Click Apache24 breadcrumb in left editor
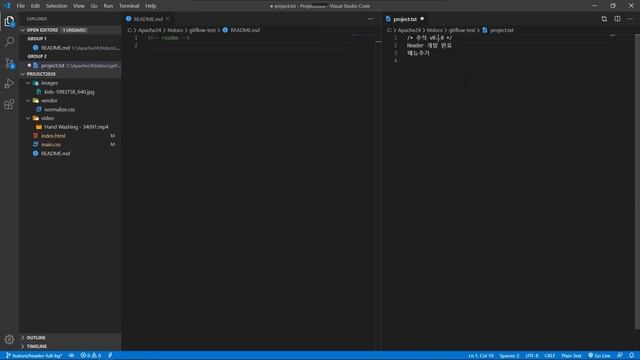640x360 pixels. pyautogui.click(x=149, y=30)
